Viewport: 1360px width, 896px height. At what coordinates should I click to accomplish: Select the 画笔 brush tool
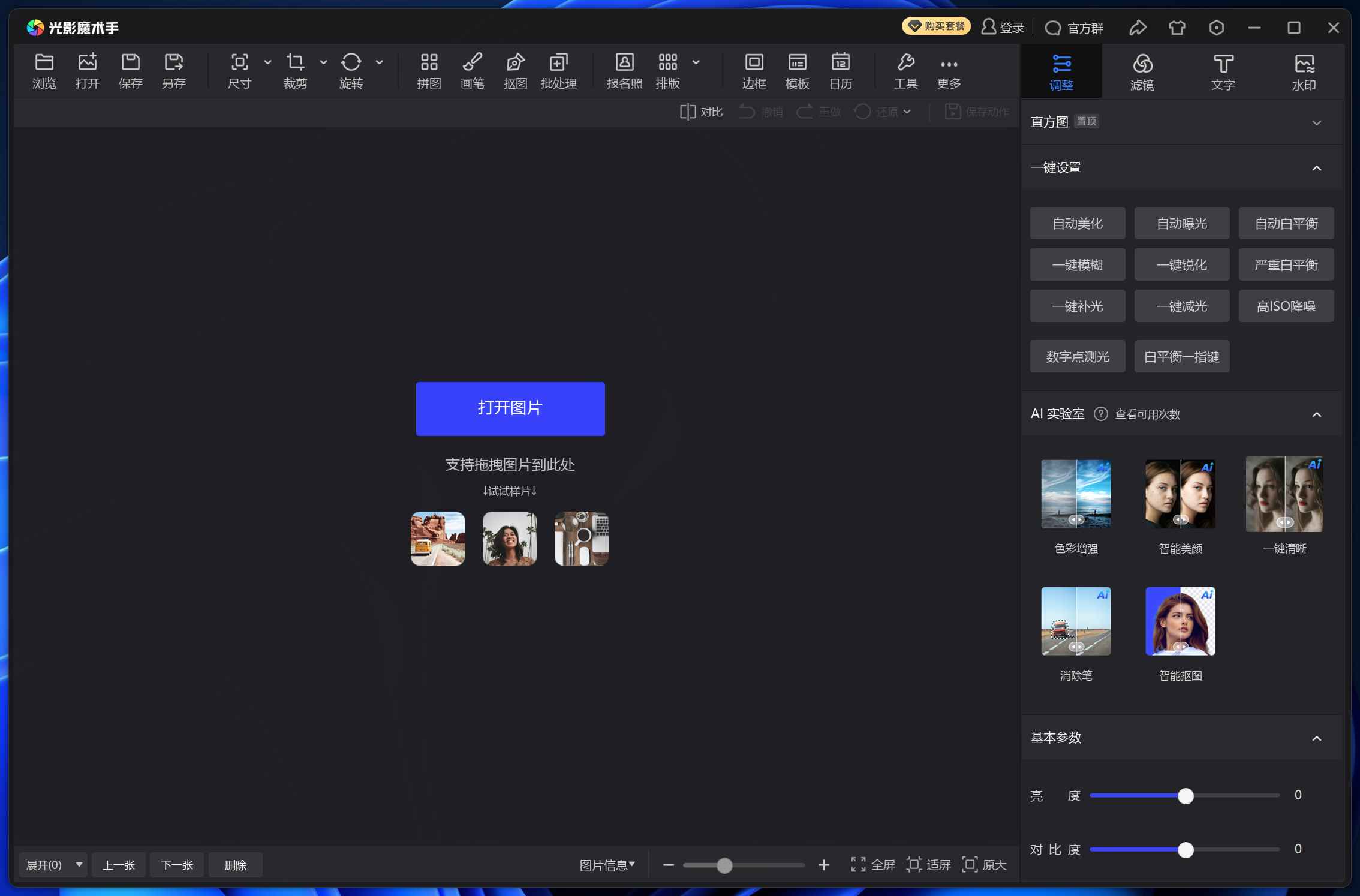click(472, 70)
